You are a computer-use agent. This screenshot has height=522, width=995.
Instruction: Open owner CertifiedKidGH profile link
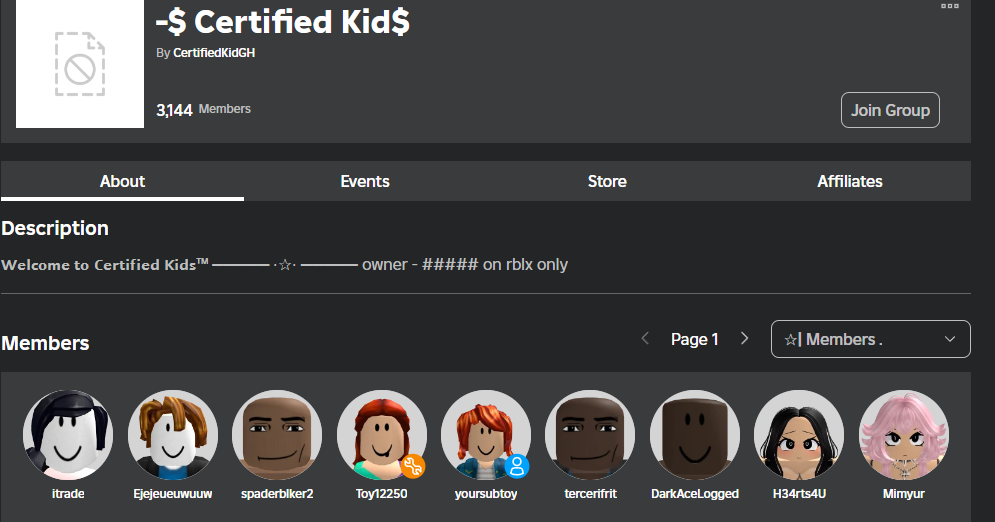[214, 53]
